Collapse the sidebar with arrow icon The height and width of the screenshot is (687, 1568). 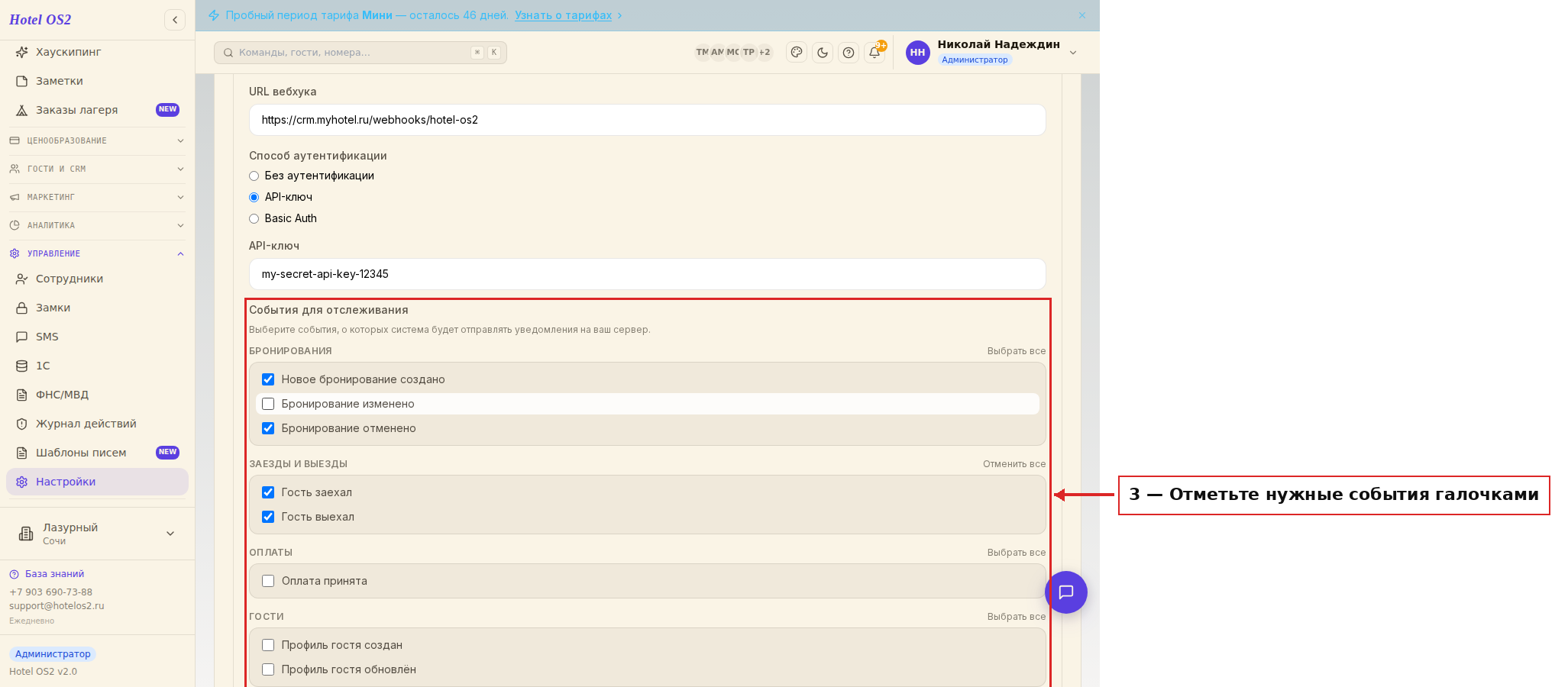(175, 20)
